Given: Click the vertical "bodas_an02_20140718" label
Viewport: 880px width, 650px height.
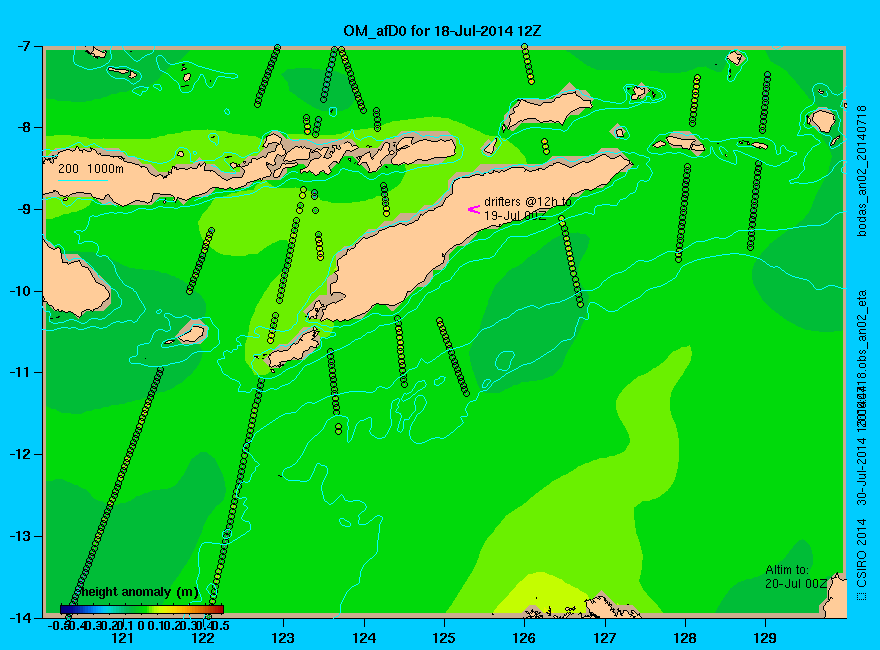Looking at the screenshot, I should pyautogui.click(x=862, y=171).
